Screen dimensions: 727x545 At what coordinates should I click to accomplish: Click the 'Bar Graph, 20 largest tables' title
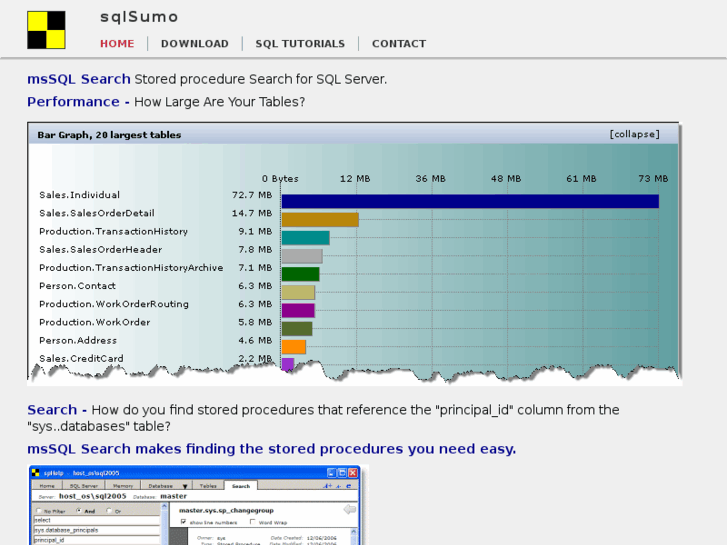109,135
